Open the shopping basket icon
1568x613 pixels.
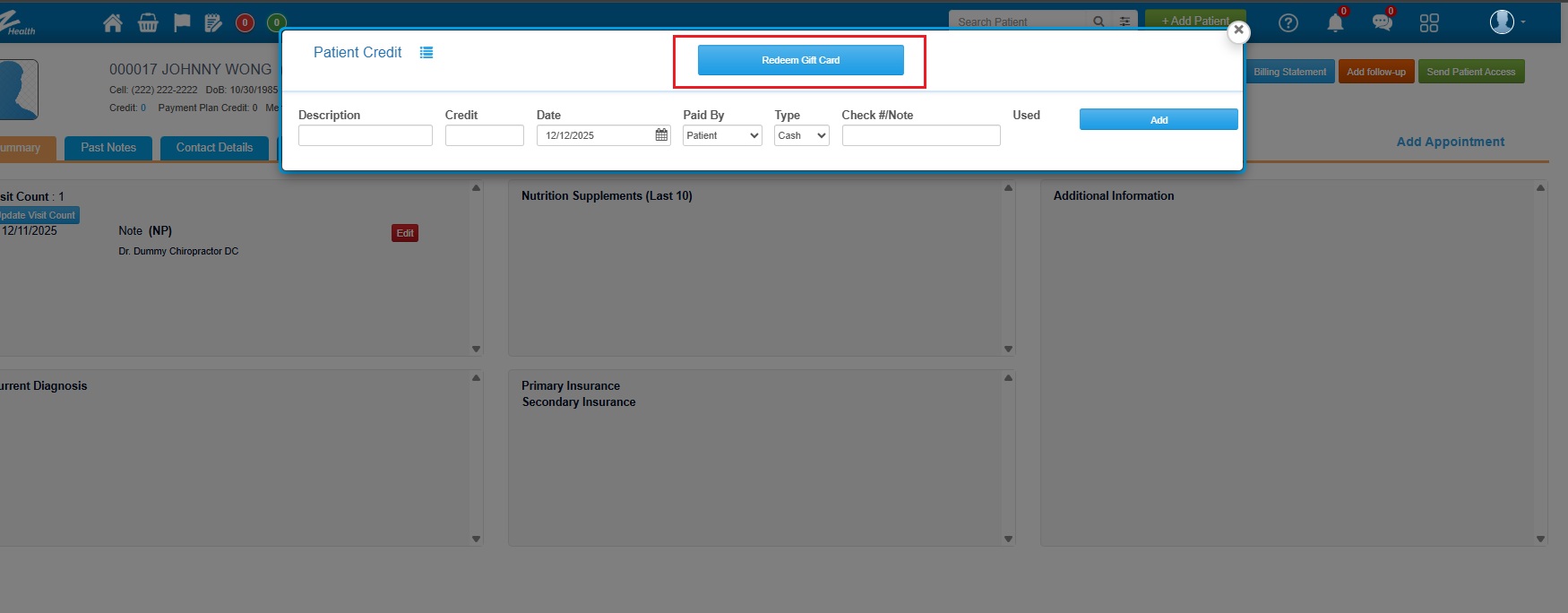(x=148, y=23)
